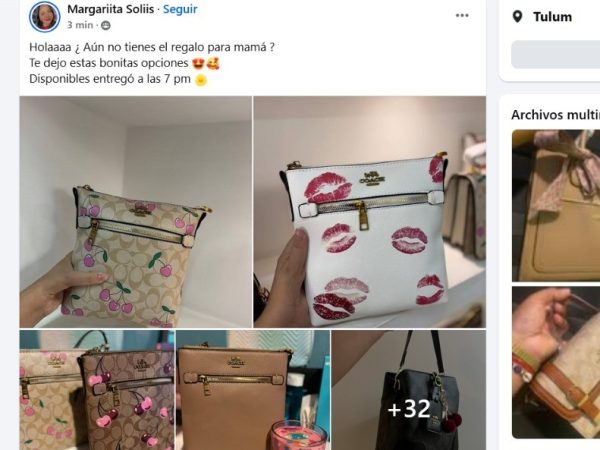
Task: Click the Tulum location label
Action: click(x=552, y=17)
